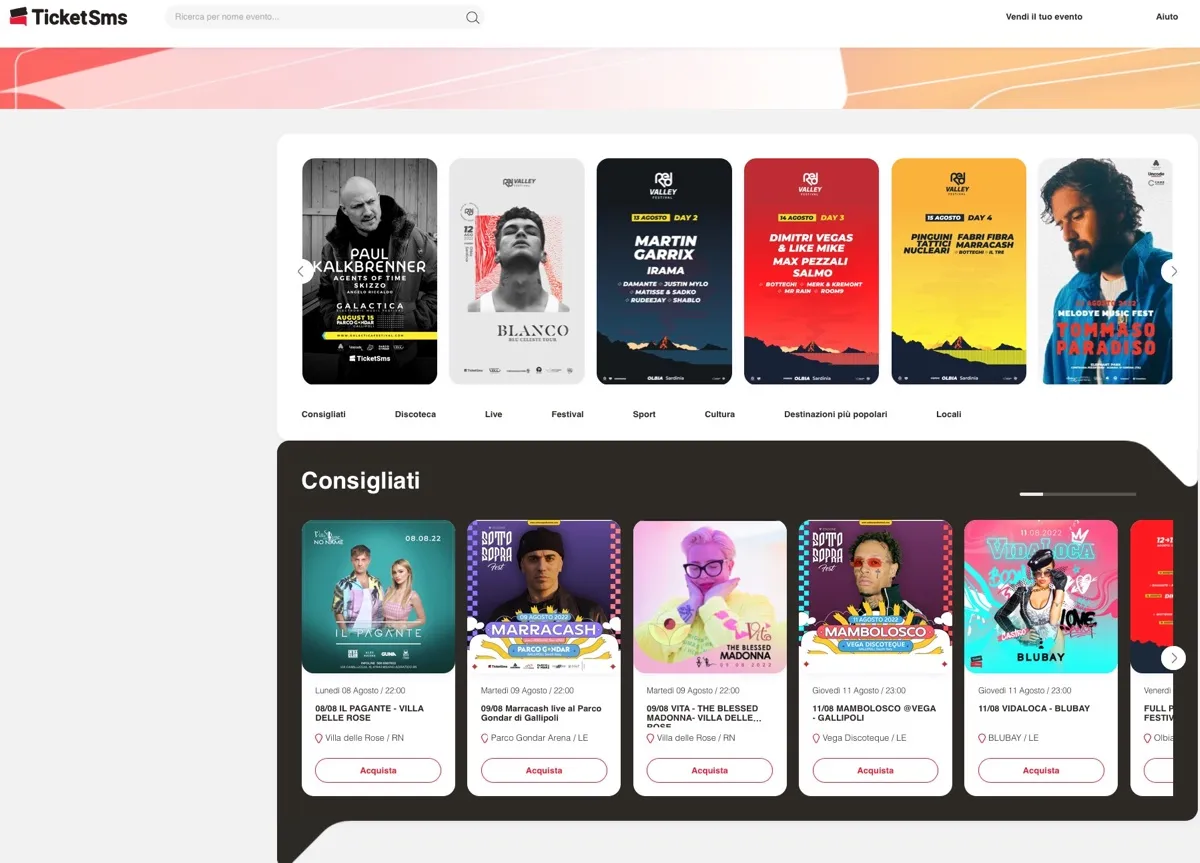This screenshot has width=1200, height=863.
Task: Advance the Consigliati carousel with right arrow
Action: 1173,658
